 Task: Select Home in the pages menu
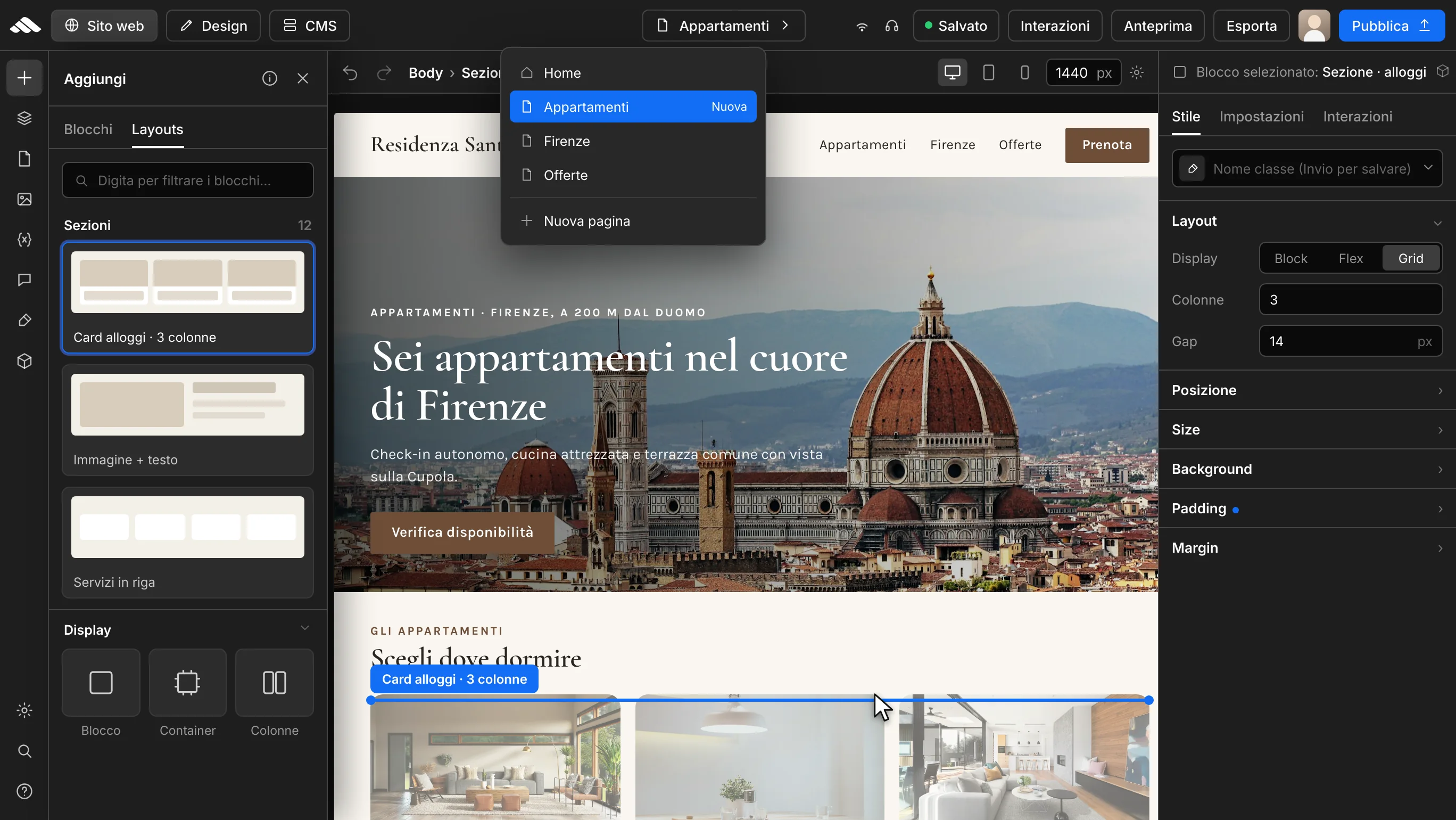[x=633, y=73]
